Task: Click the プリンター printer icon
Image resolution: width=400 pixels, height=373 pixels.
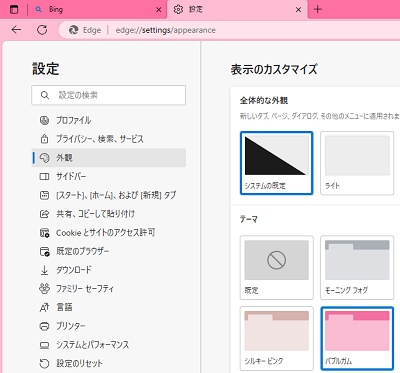Action: coord(44,326)
